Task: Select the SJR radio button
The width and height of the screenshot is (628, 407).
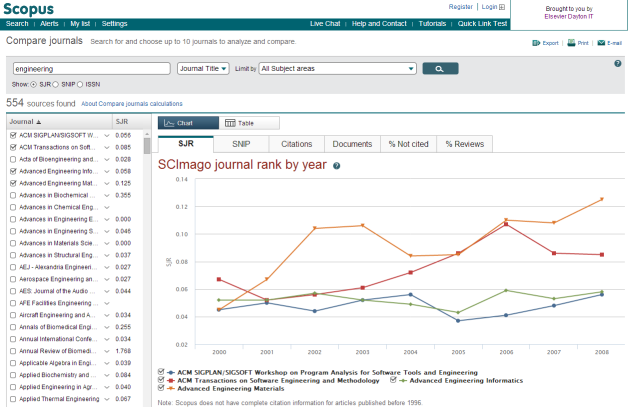Action: pyautogui.click(x=34, y=85)
